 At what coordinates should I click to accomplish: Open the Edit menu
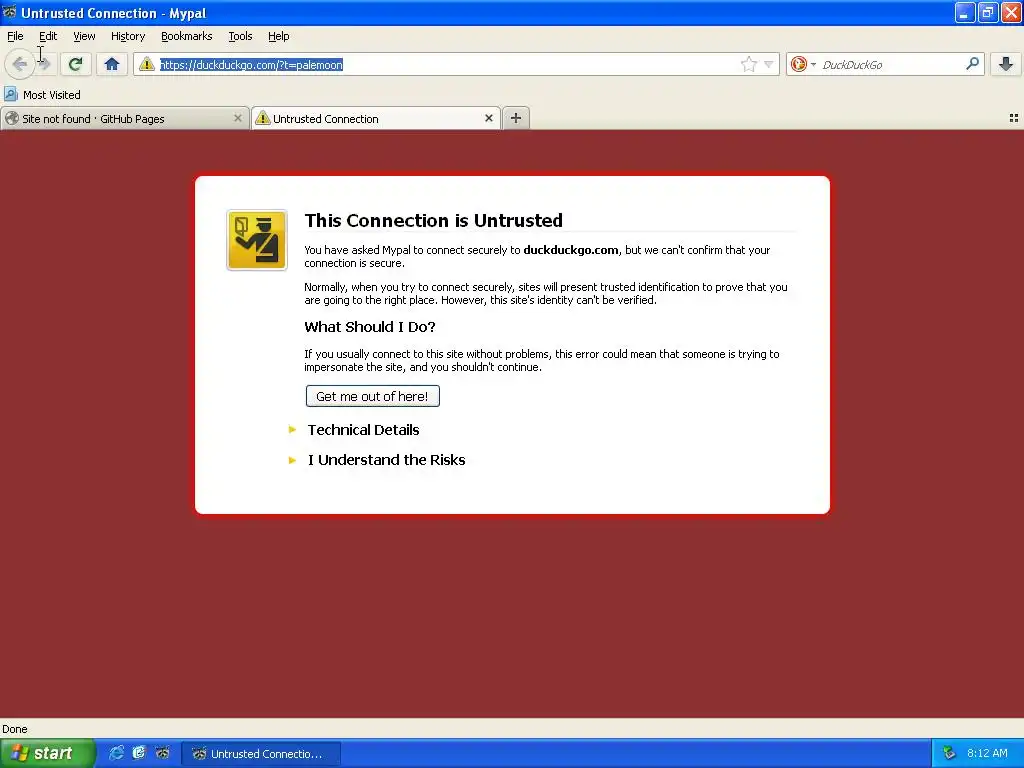[x=48, y=36]
